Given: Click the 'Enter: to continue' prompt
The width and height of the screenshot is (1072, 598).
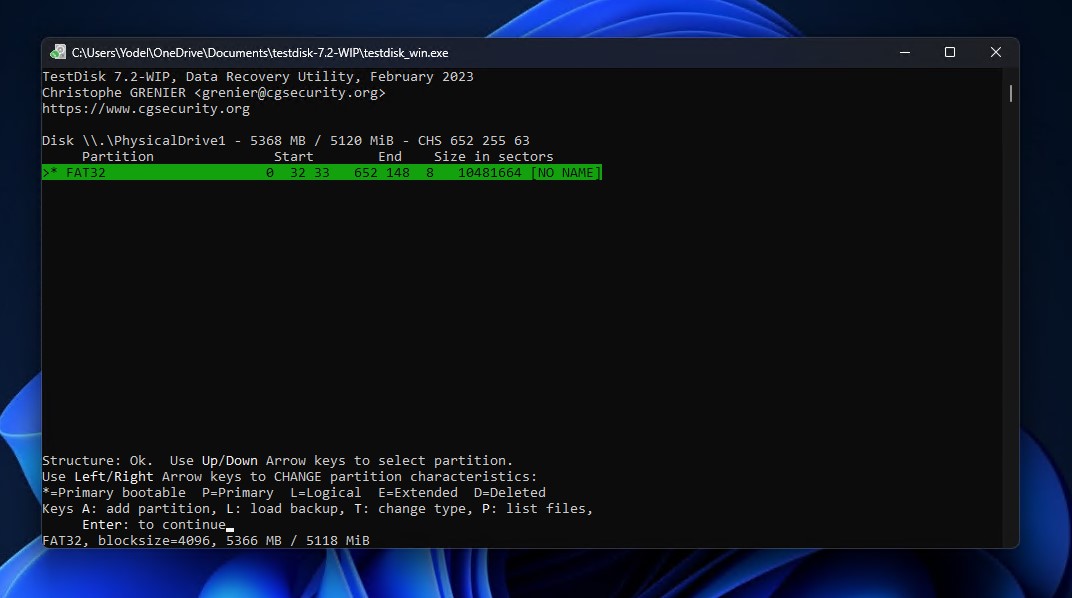Looking at the screenshot, I should [154, 525].
